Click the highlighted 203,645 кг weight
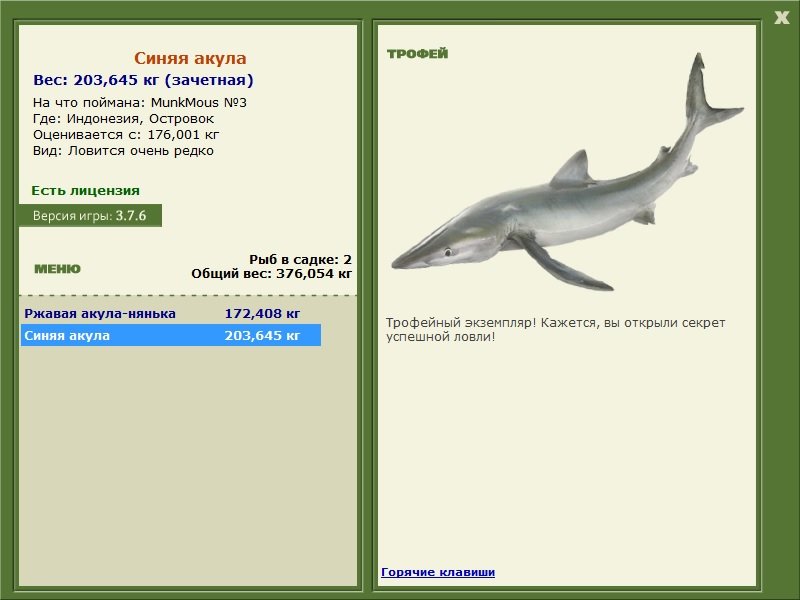The image size is (800, 600). point(262,335)
